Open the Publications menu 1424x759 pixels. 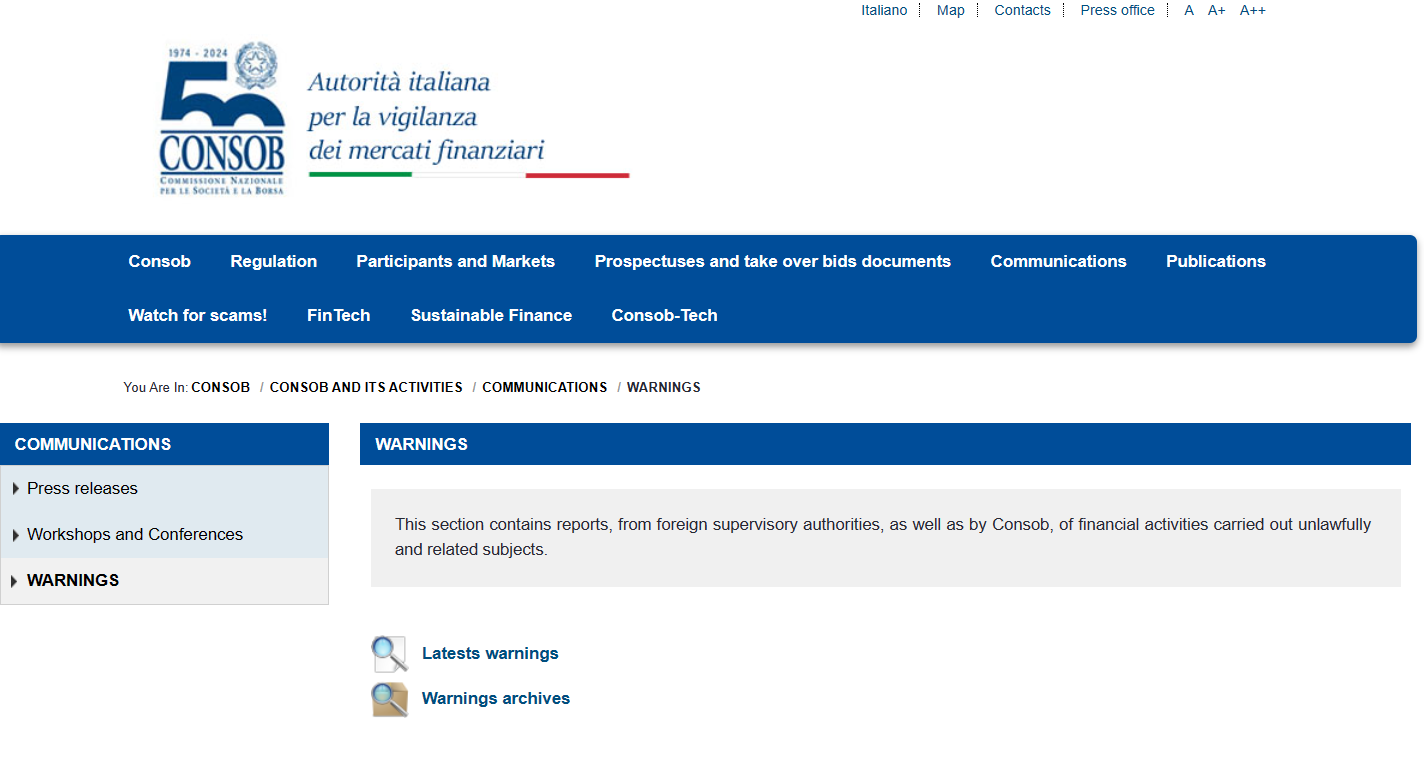(x=1215, y=261)
